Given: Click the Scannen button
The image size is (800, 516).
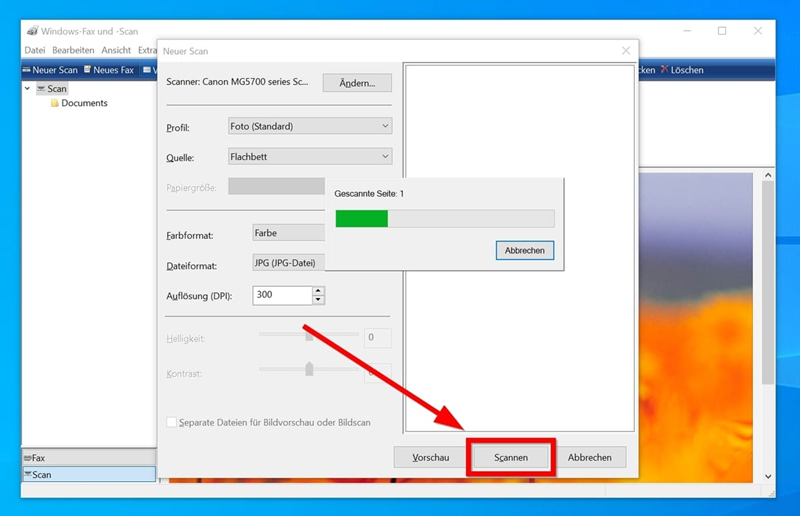Looking at the screenshot, I should click(511, 457).
